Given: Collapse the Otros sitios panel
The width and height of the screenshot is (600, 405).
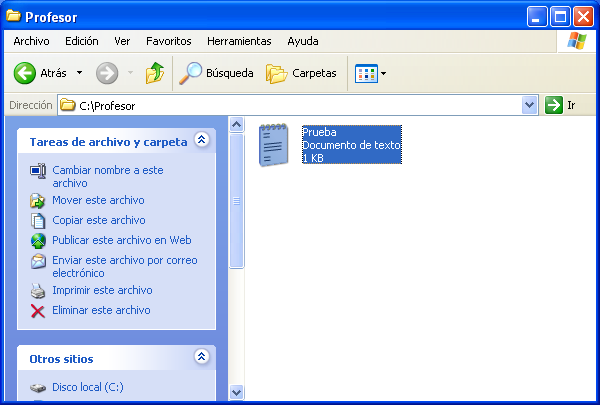Looking at the screenshot, I should tap(201, 357).
